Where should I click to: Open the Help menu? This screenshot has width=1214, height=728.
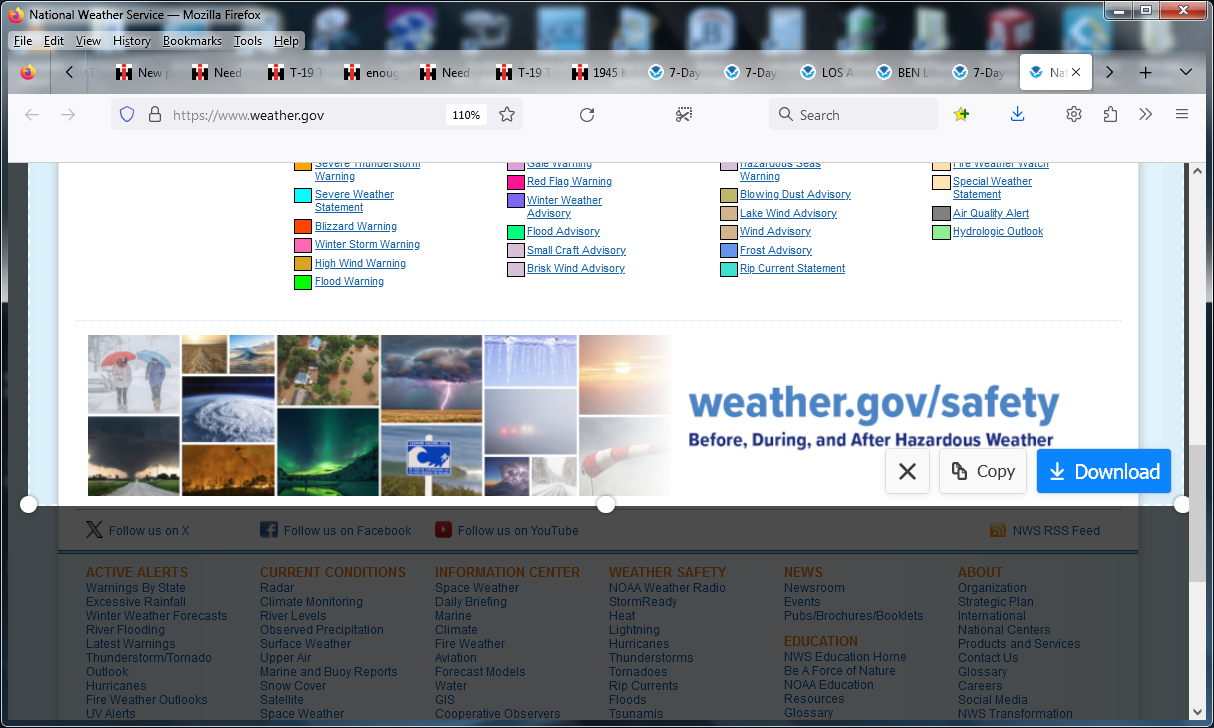tap(286, 41)
